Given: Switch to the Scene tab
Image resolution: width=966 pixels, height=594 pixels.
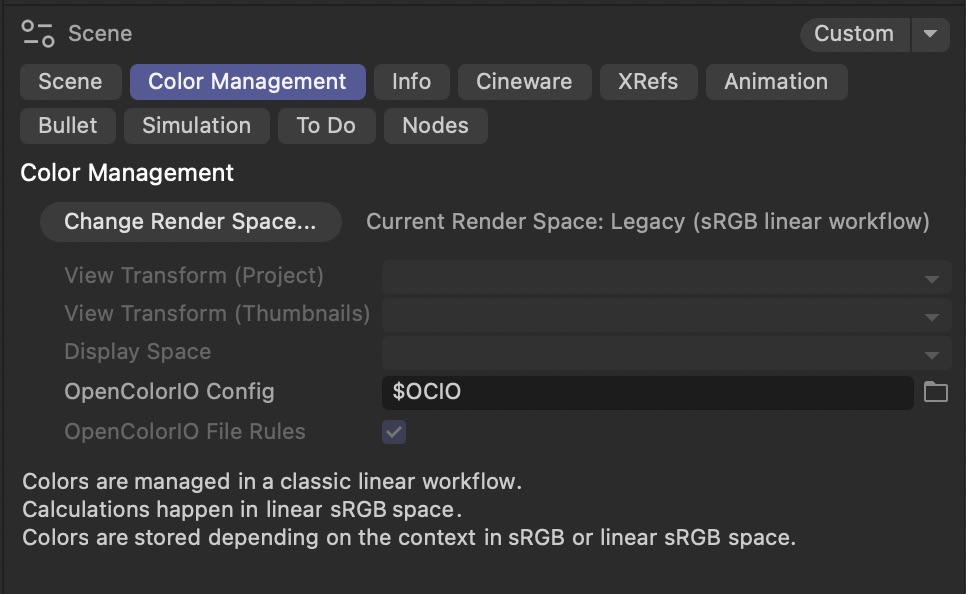Looking at the screenshot, I should (70, 82).
